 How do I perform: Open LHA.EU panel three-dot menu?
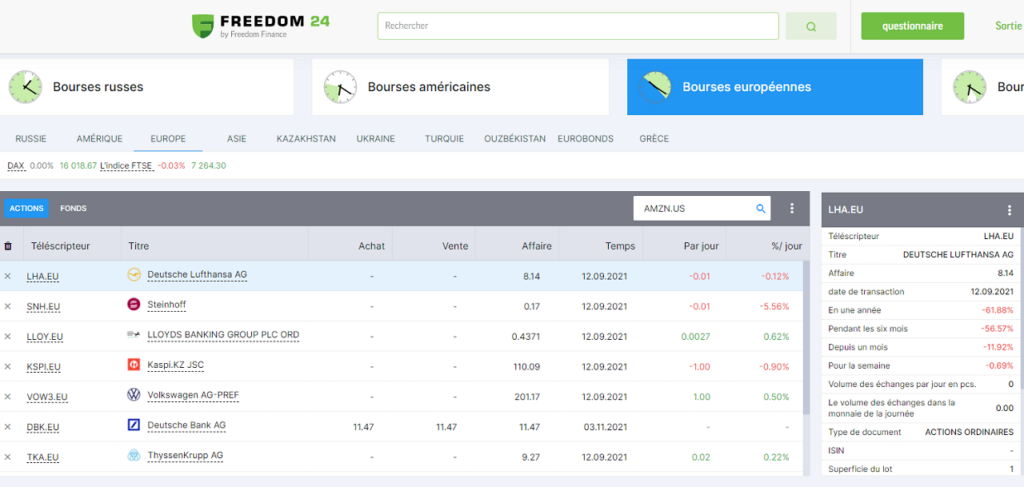coord(1009,210)
